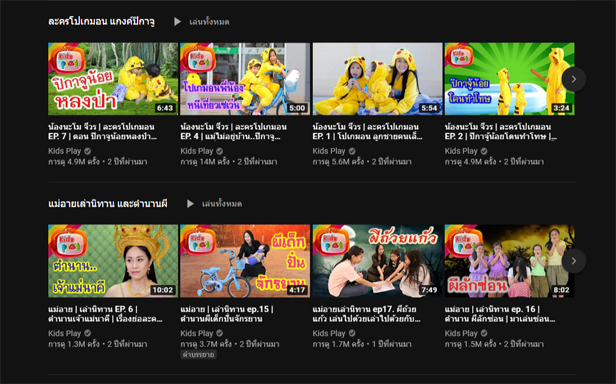Click Kids Play channel under ep.15 video

click(x=197, y=333)
